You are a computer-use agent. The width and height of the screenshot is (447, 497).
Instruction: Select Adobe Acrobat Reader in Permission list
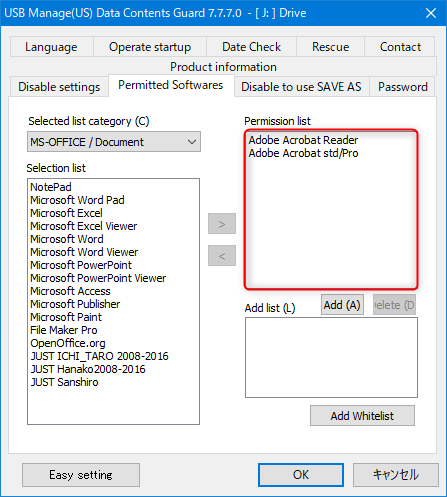coord(303,140)
